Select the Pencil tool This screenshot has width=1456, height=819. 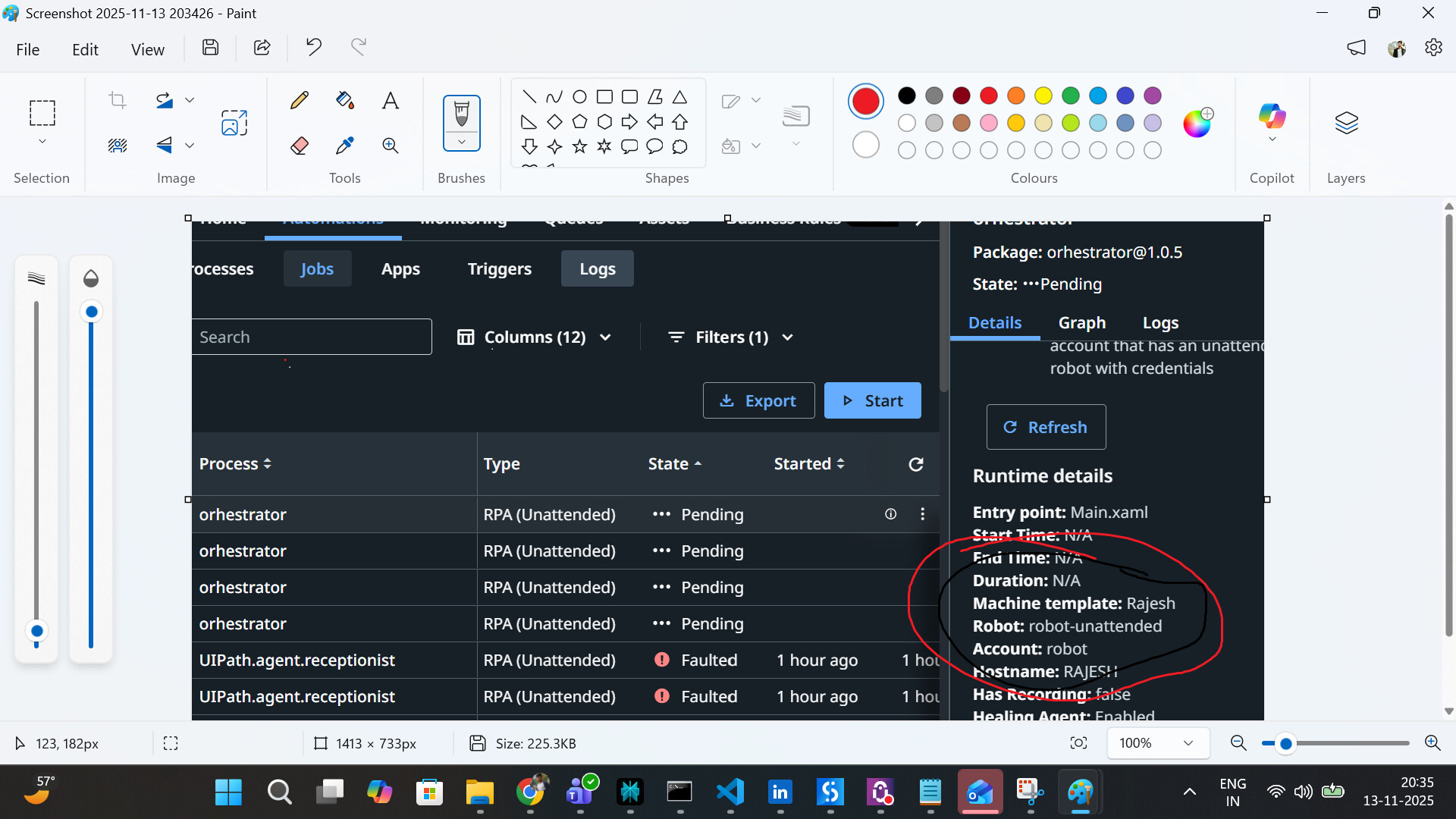point(300,100)
